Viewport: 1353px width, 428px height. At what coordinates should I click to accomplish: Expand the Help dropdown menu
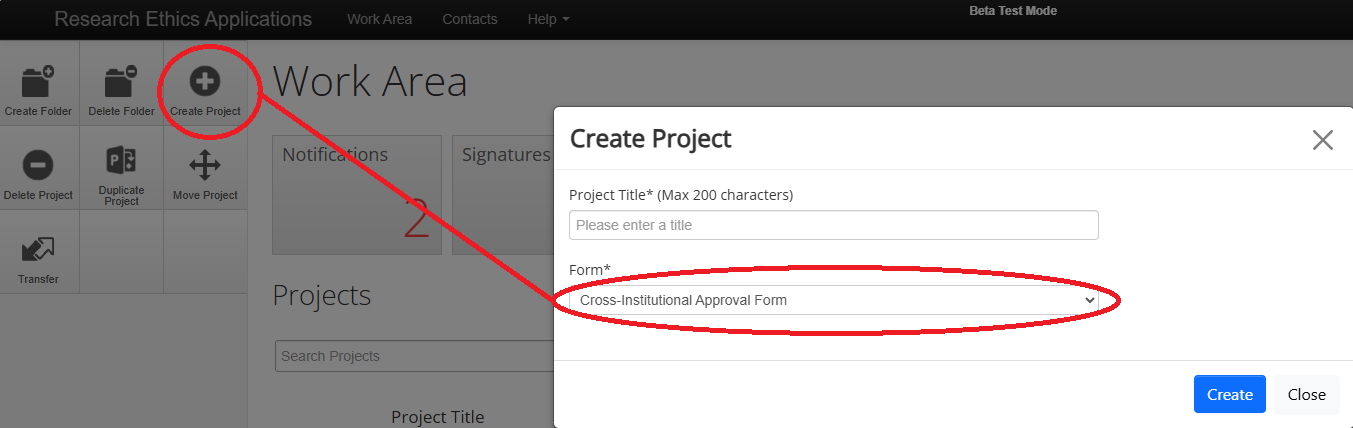548,19
